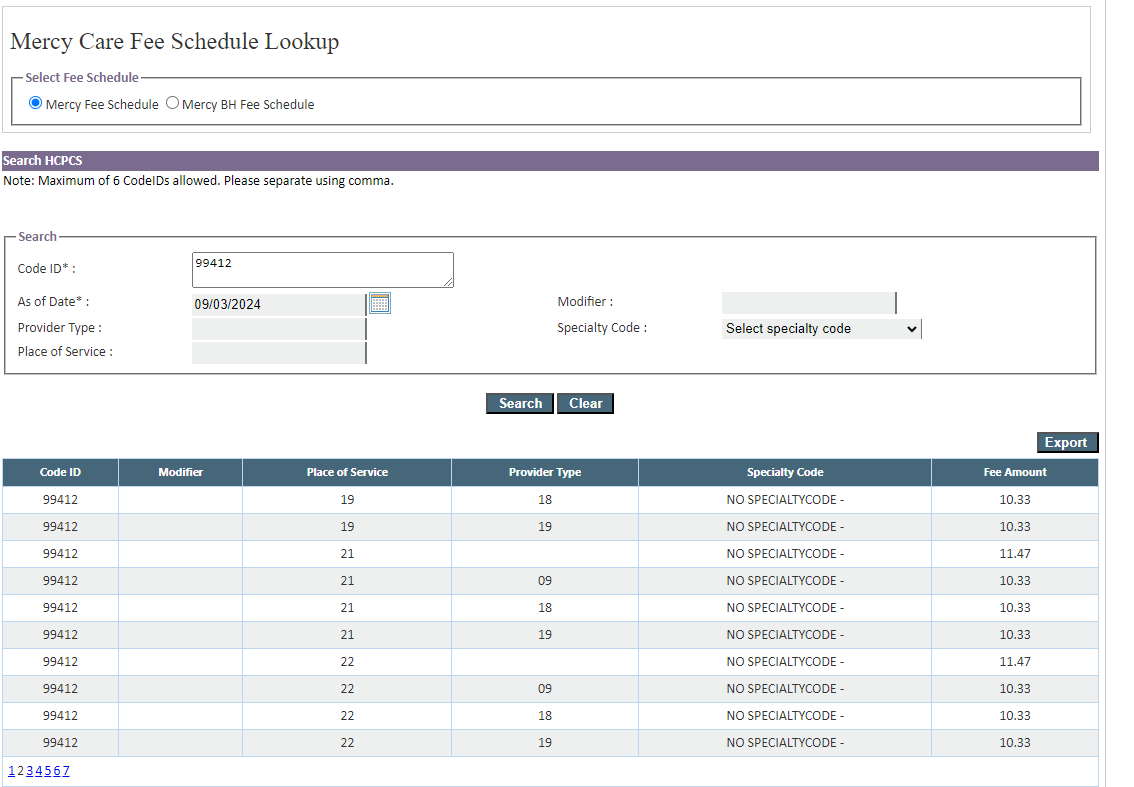Image resolution: width=1134 pixels, height=787 pixels.
Task: Go to results page 5
Action: 48,771
